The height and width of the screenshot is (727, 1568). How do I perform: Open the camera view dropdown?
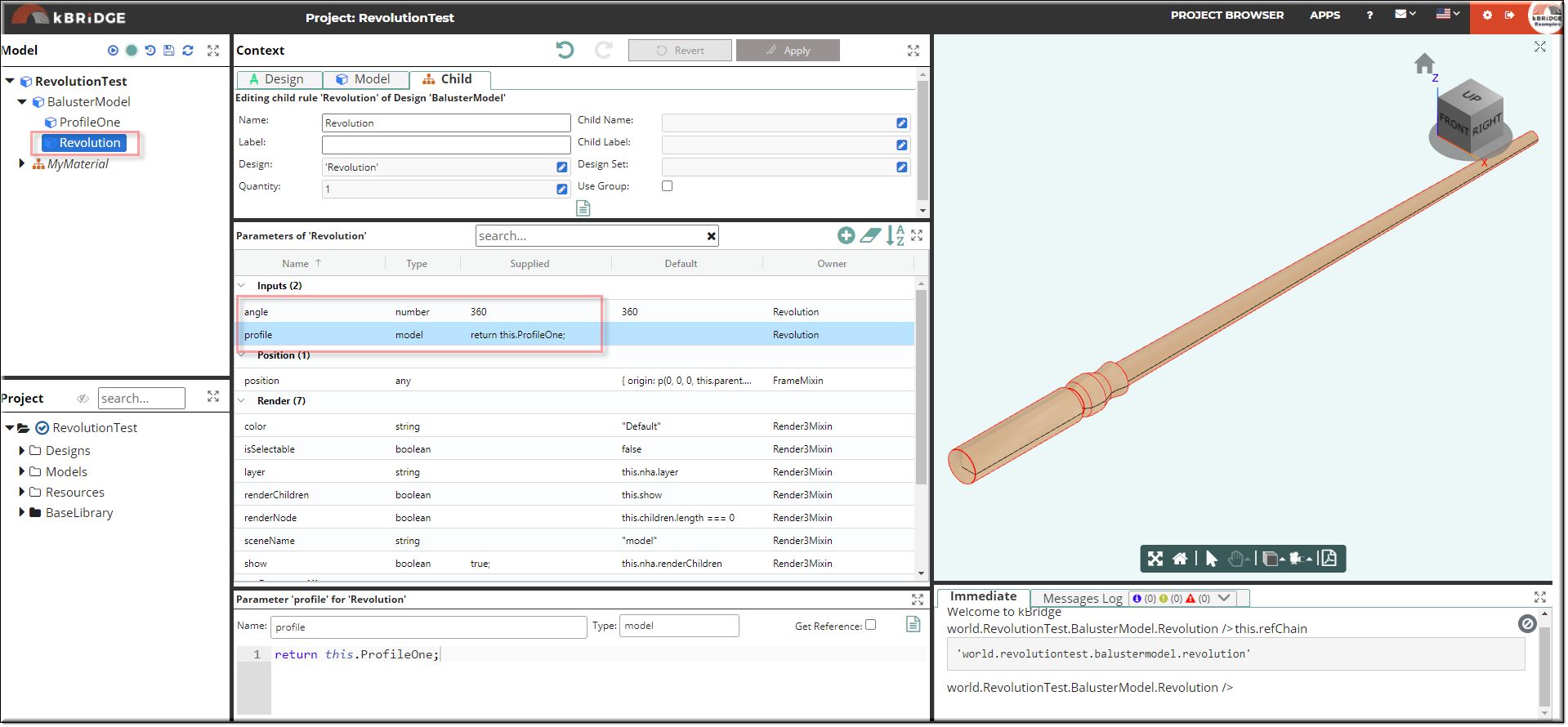point(1300,559)
